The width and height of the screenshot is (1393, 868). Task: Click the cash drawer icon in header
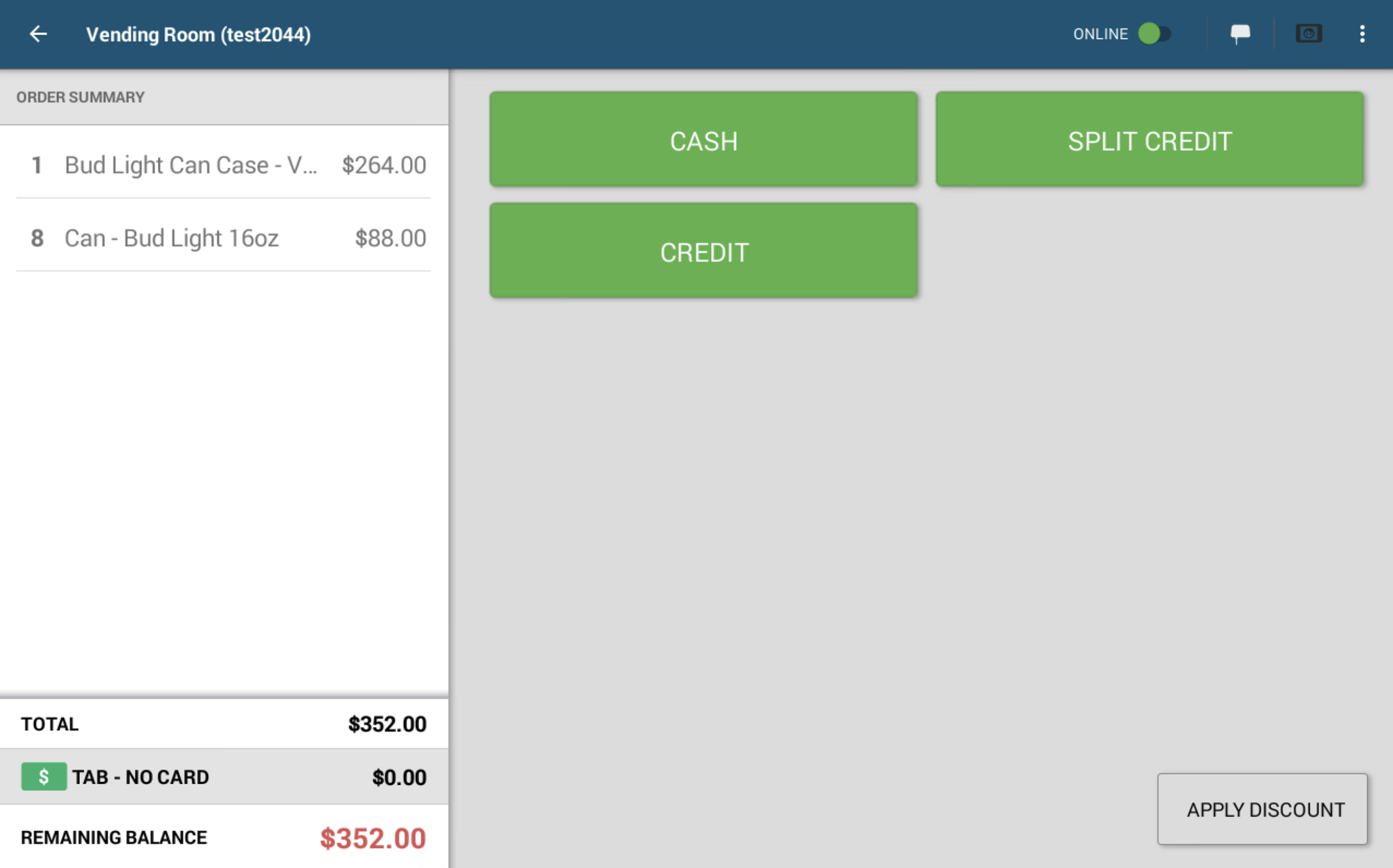1309,34
